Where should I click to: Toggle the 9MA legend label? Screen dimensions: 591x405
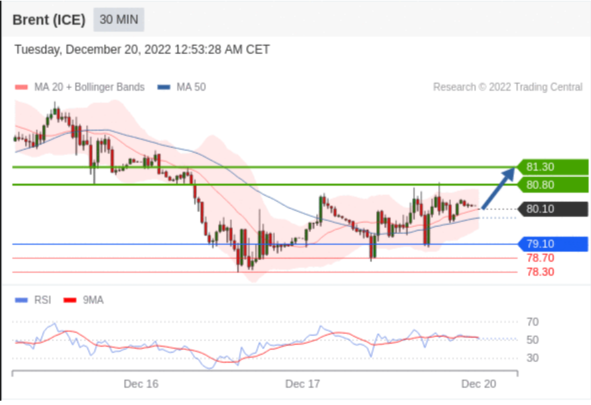[93, 300]
